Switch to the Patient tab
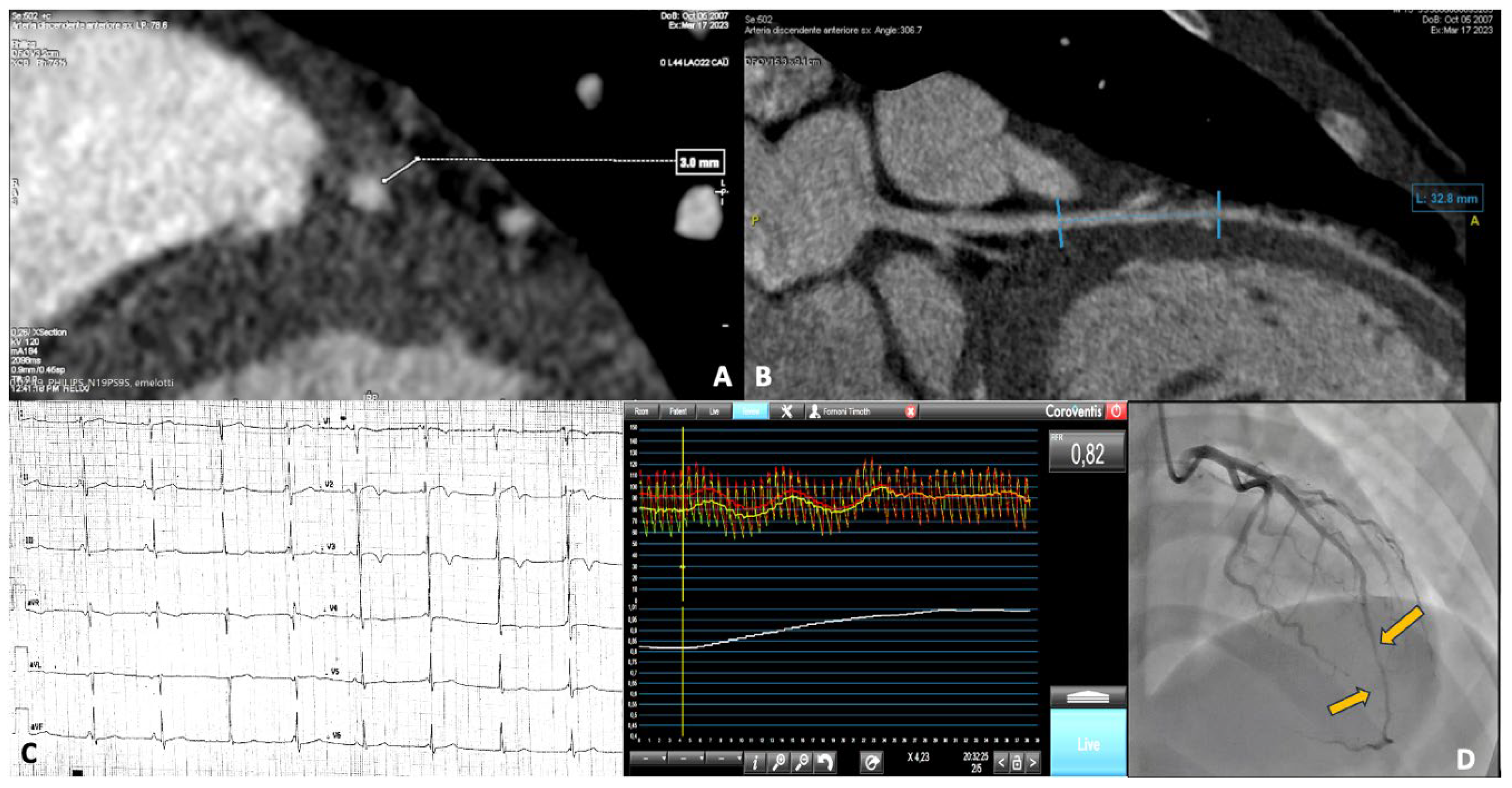The image size is (1512, 788). point(678,412)
